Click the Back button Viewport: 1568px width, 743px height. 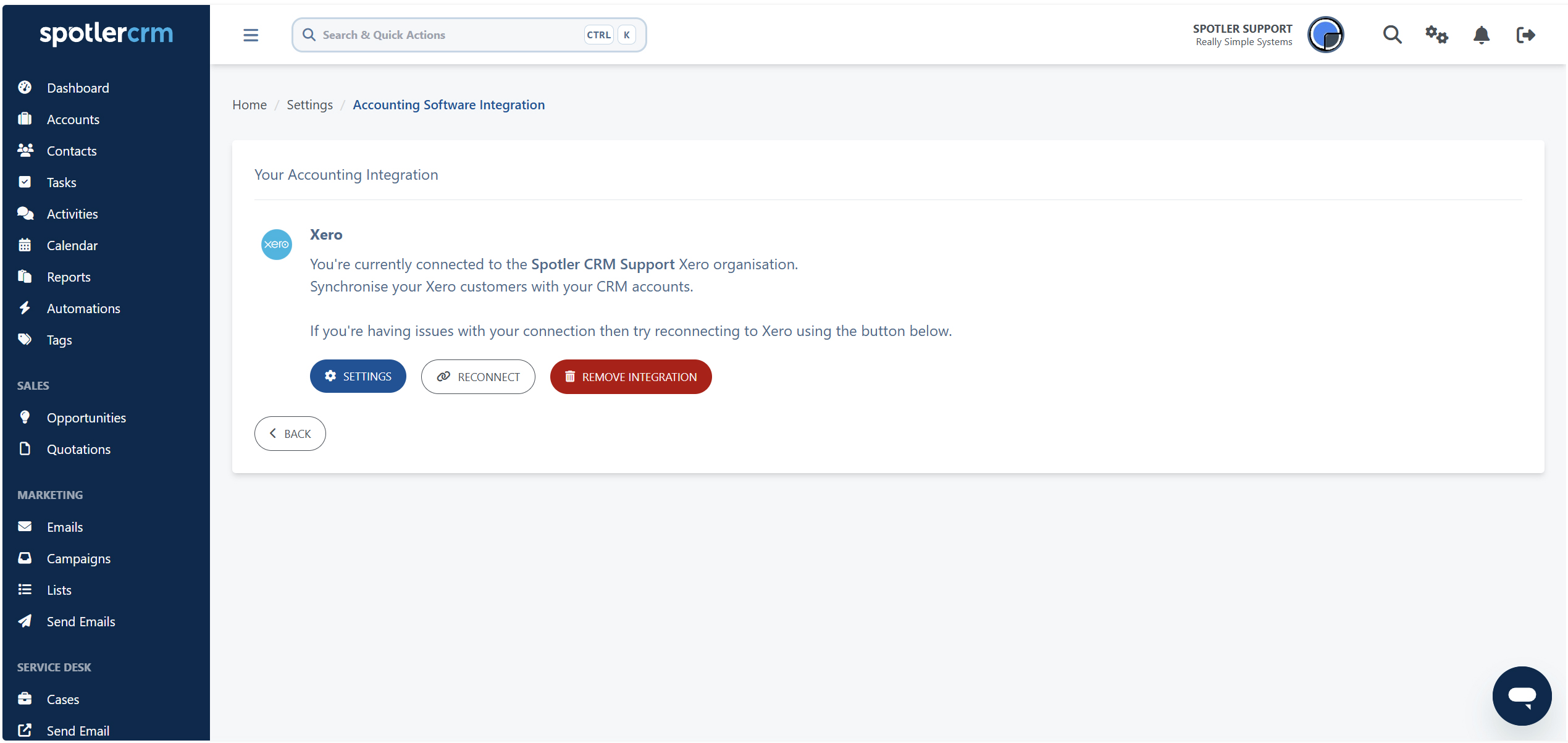click(290, 434)
